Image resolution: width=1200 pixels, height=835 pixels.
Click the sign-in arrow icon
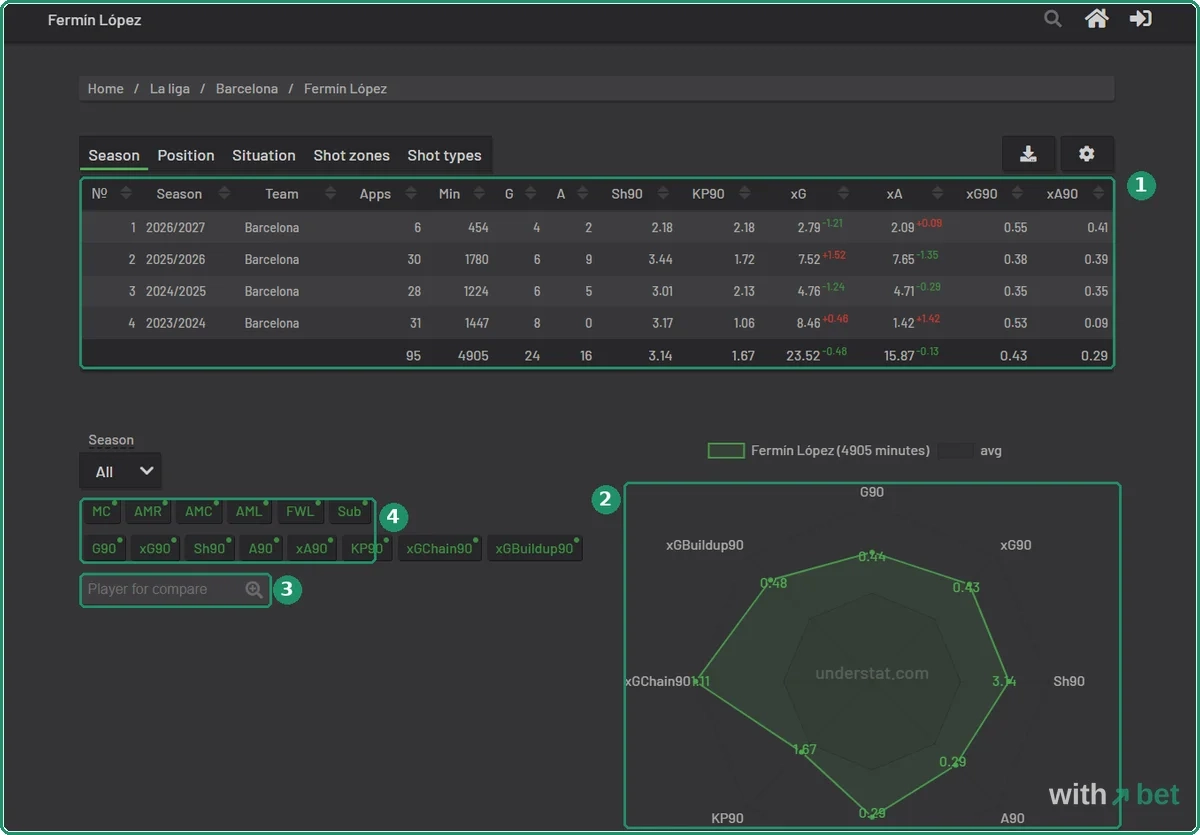coord(1141,19)
